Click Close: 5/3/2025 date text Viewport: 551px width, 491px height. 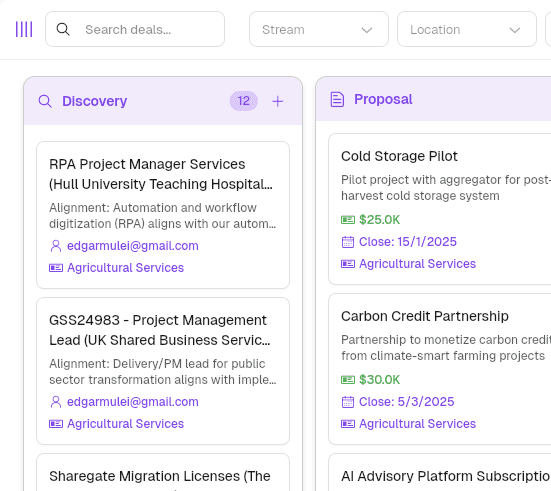pos(407,402)
